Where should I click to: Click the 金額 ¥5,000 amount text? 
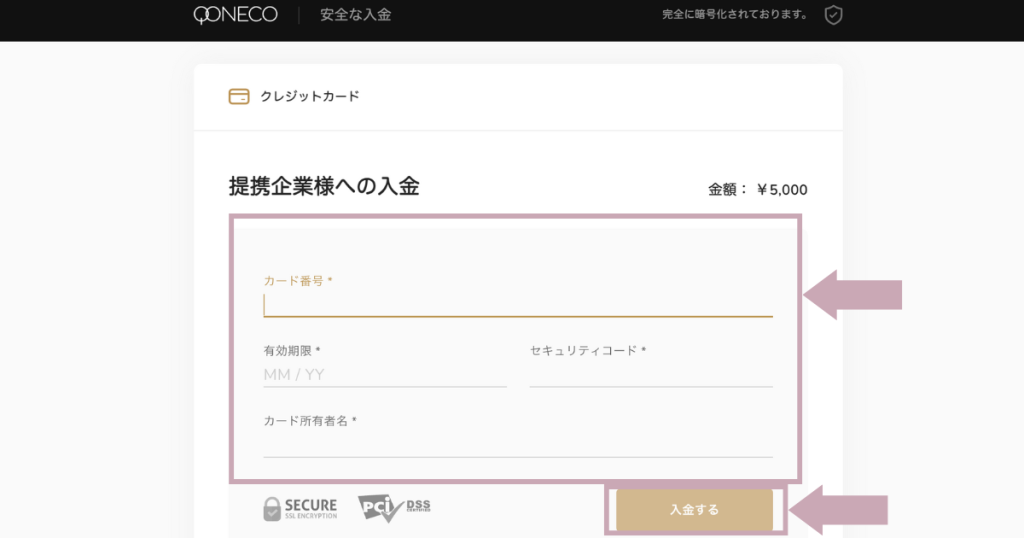tap(758, 190)
